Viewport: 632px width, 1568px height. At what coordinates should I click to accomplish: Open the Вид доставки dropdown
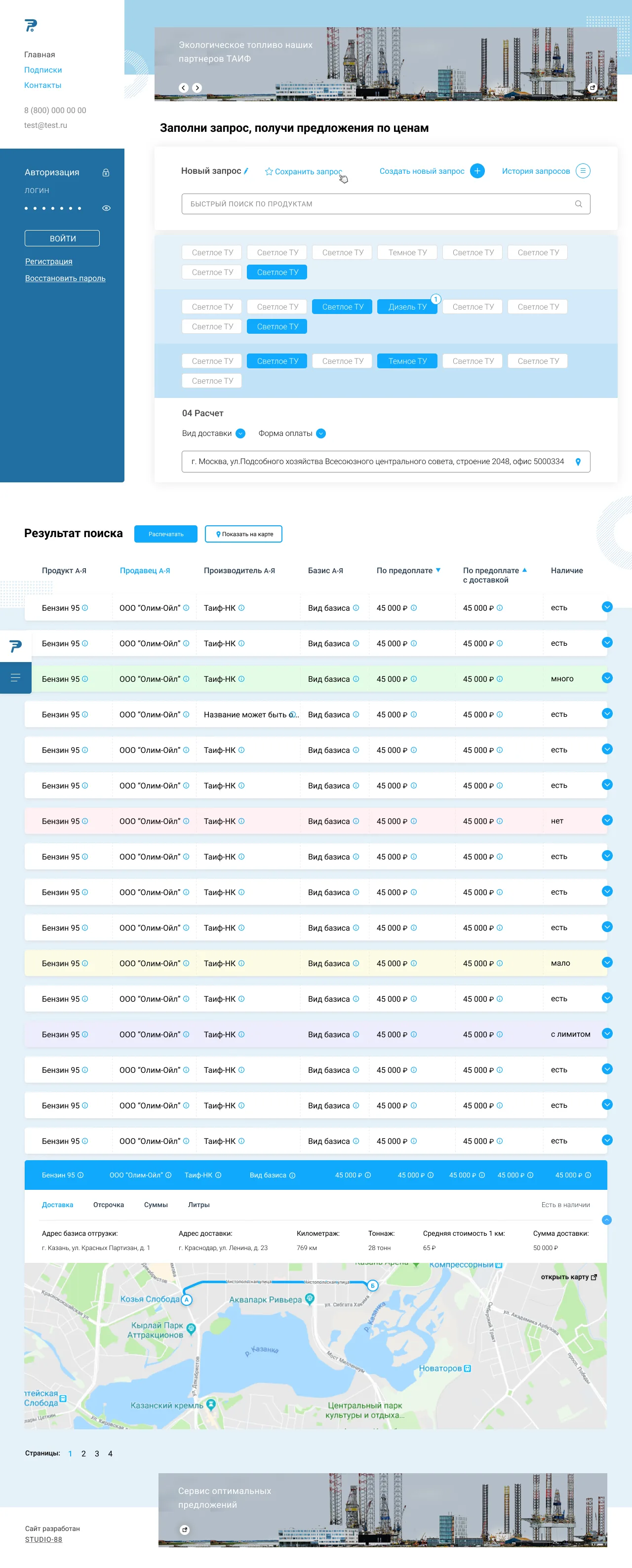(x=240, y=433)
